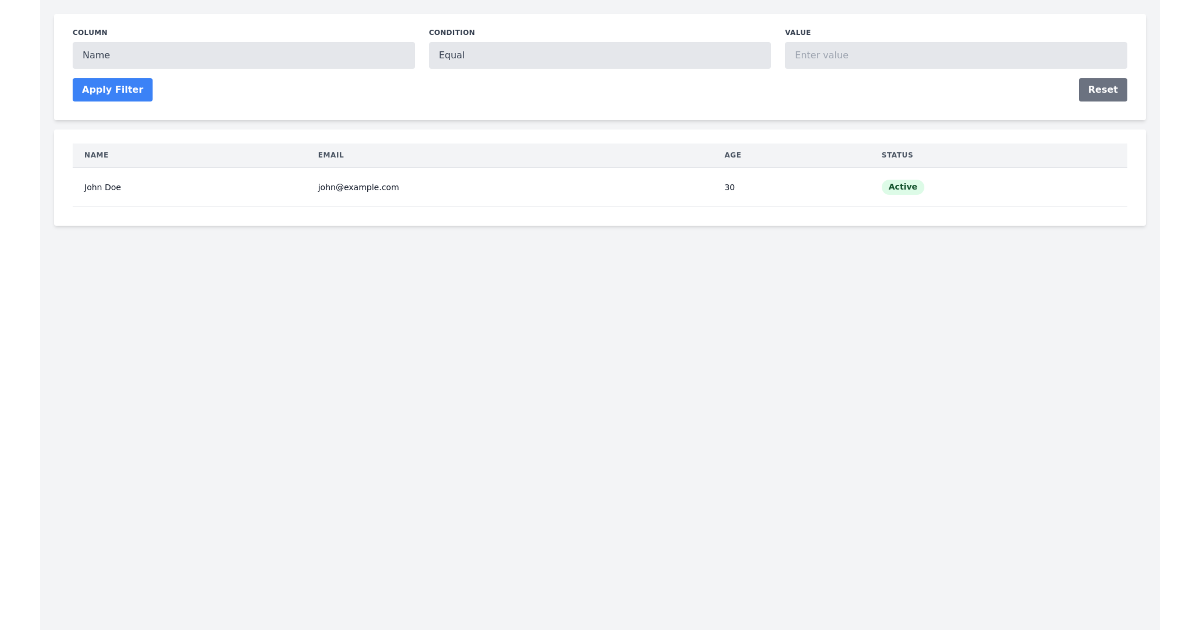Click the AGE column header
This screenshot has height=630, width=1200.
pos(731,155)
